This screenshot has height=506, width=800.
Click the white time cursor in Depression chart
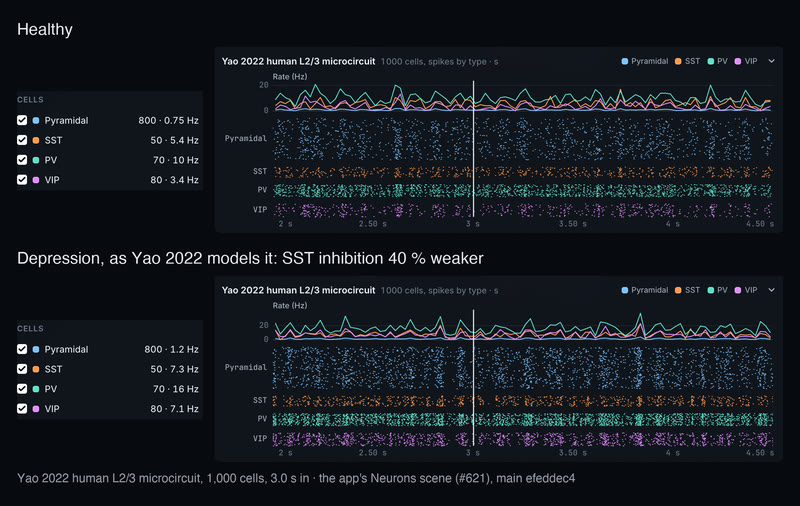point(473,377)
